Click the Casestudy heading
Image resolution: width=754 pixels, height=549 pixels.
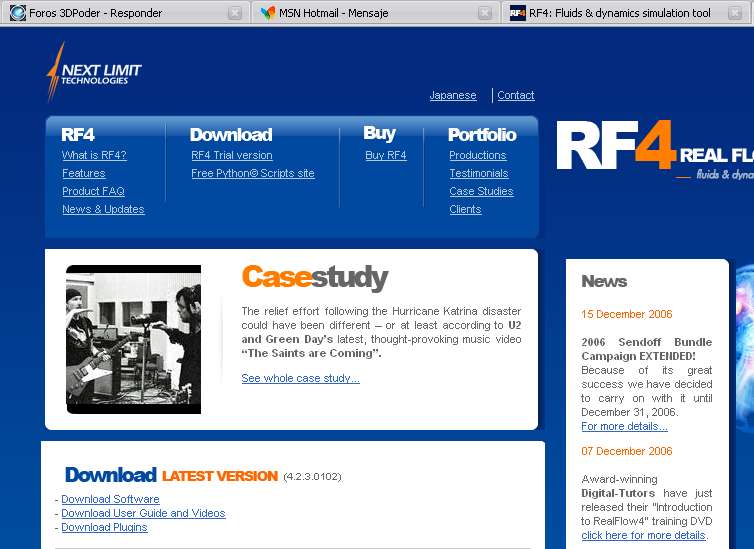pos(315,277)
